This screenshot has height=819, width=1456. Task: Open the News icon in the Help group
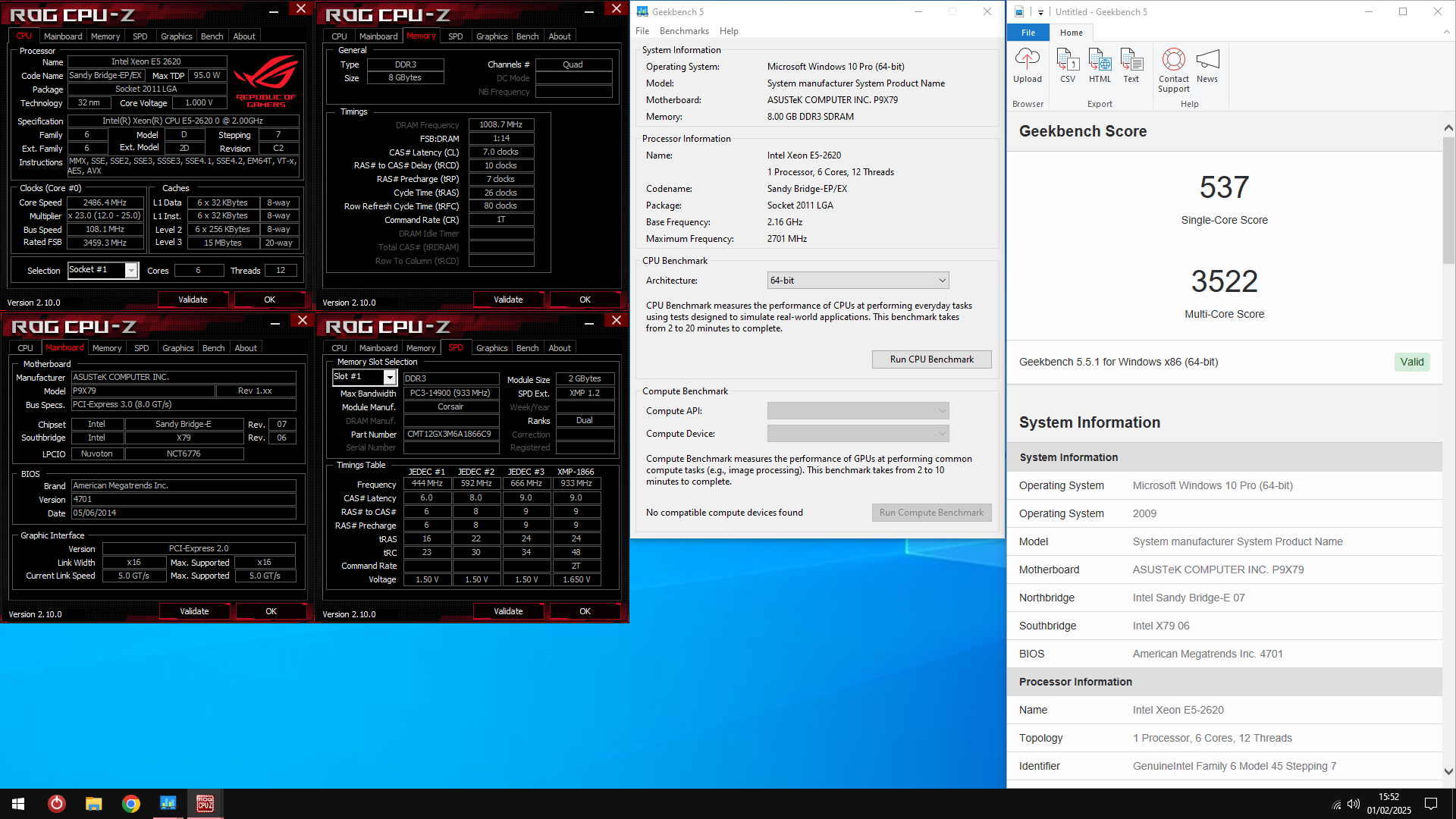[x=1207, y=65]
